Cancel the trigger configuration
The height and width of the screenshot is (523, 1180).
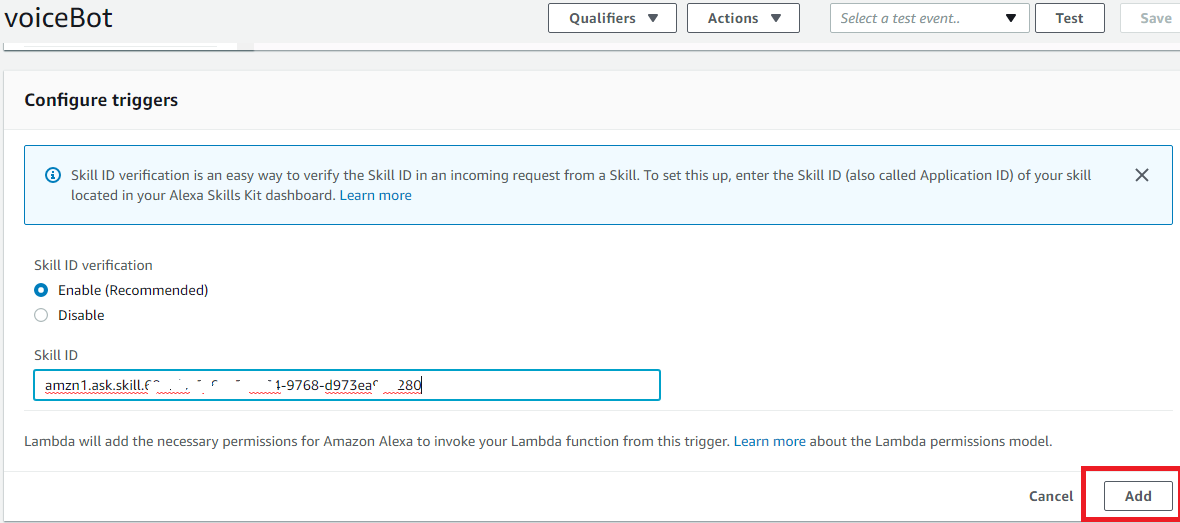(x=1051, y=496)
